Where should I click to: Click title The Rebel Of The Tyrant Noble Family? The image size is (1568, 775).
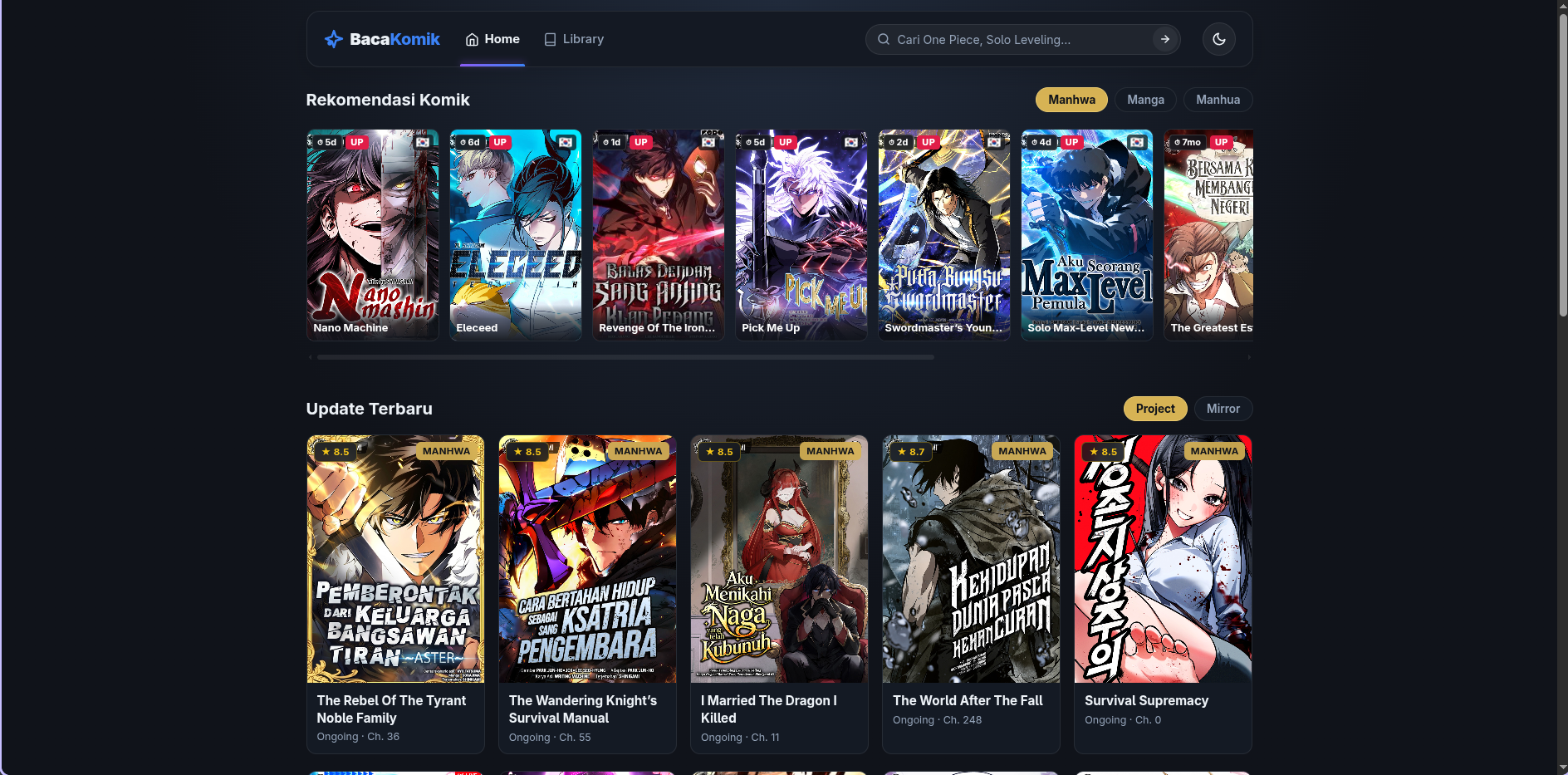pos(391,709)
